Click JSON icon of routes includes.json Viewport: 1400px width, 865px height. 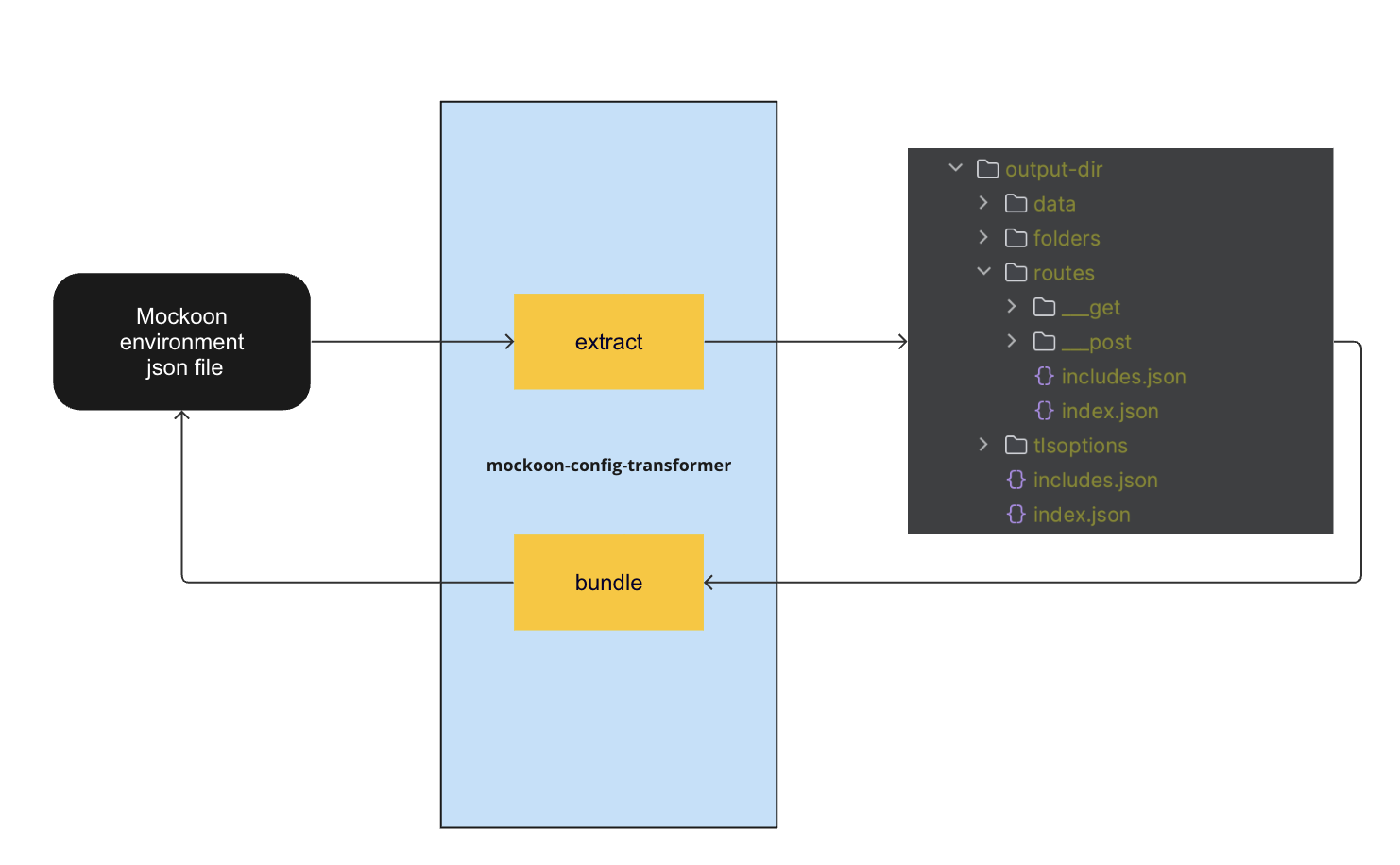pyautogui.click(x=1045, y=376)
